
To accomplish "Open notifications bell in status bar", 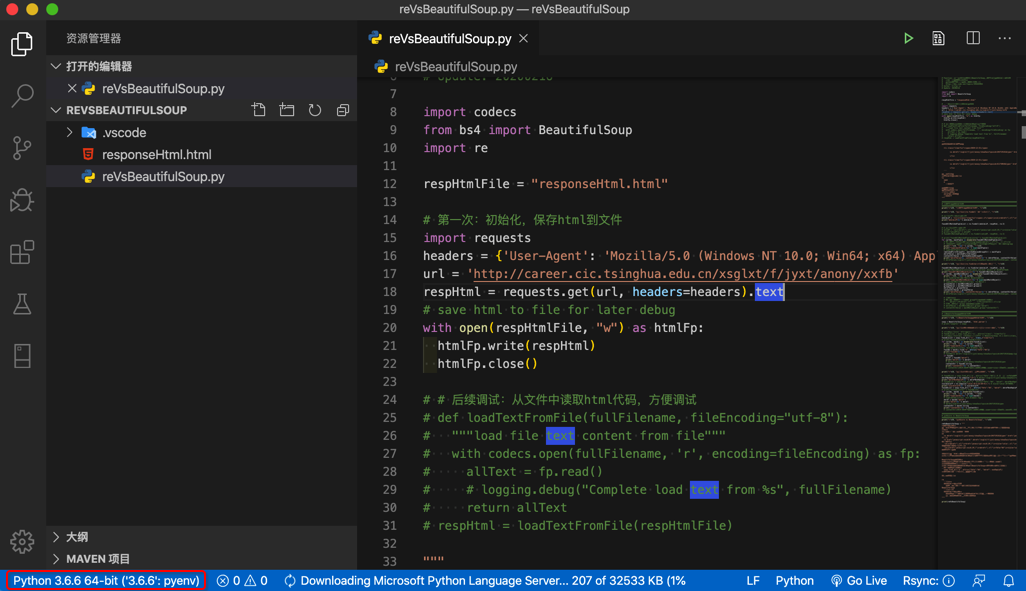I will [1008, 581].
